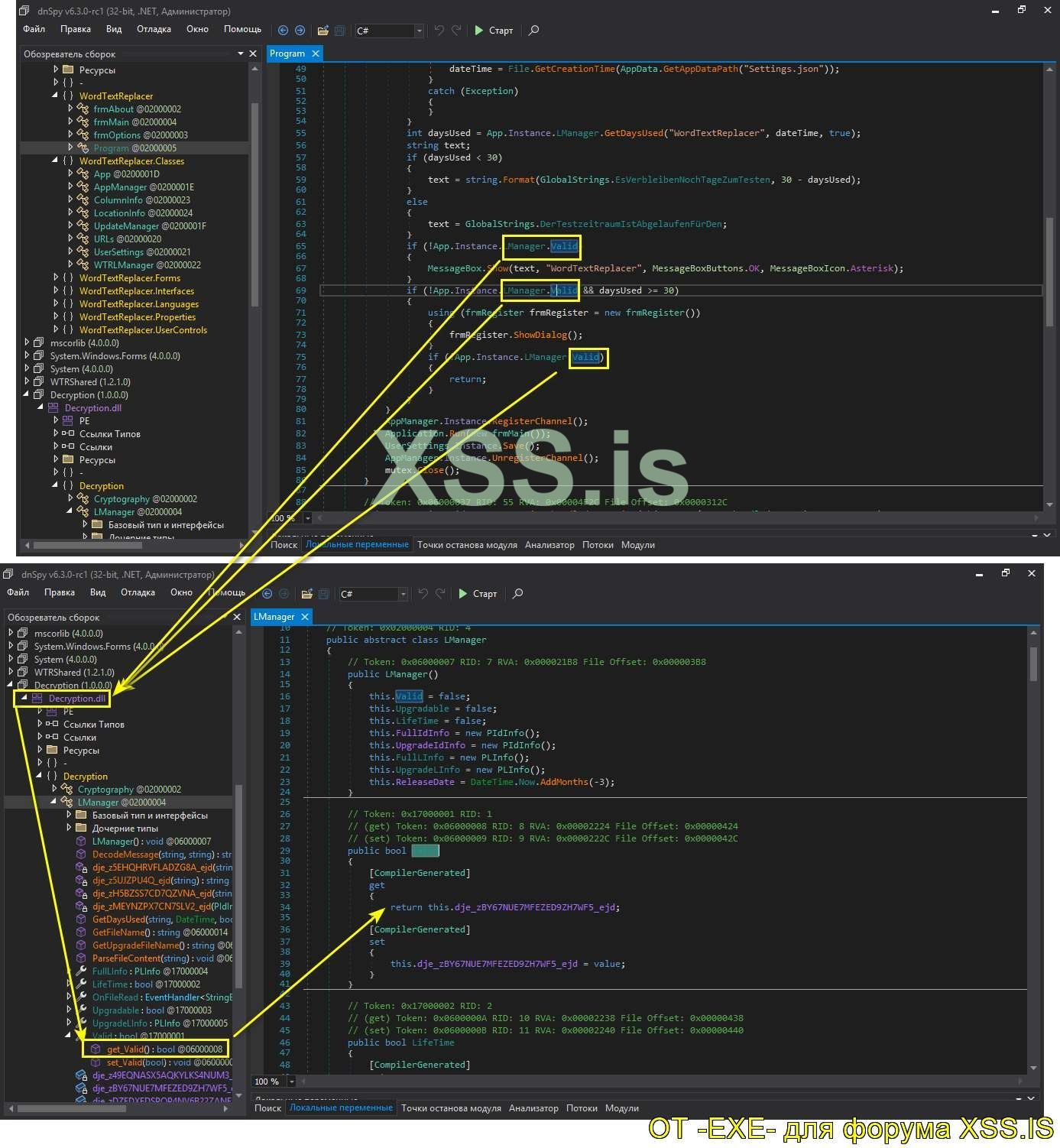
Task: Expand mscorlib (4.0.0.0) in lower tree
Action: 11,634
